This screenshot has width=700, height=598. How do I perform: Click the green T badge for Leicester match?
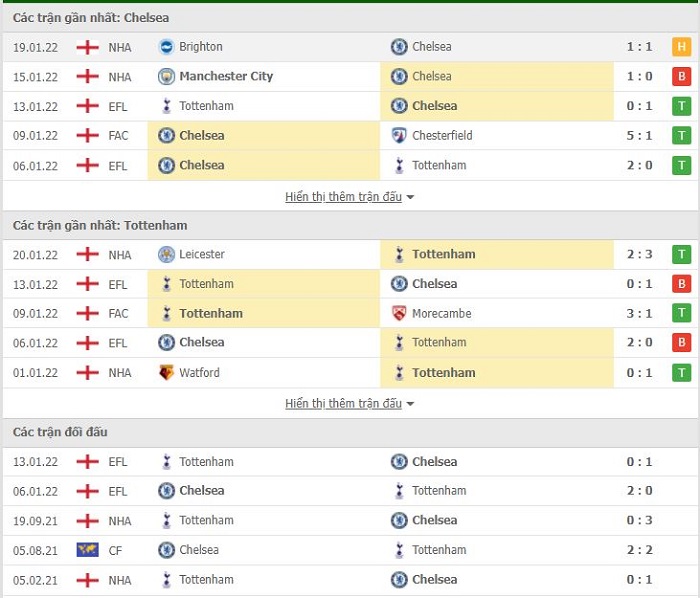pos(681,254)
